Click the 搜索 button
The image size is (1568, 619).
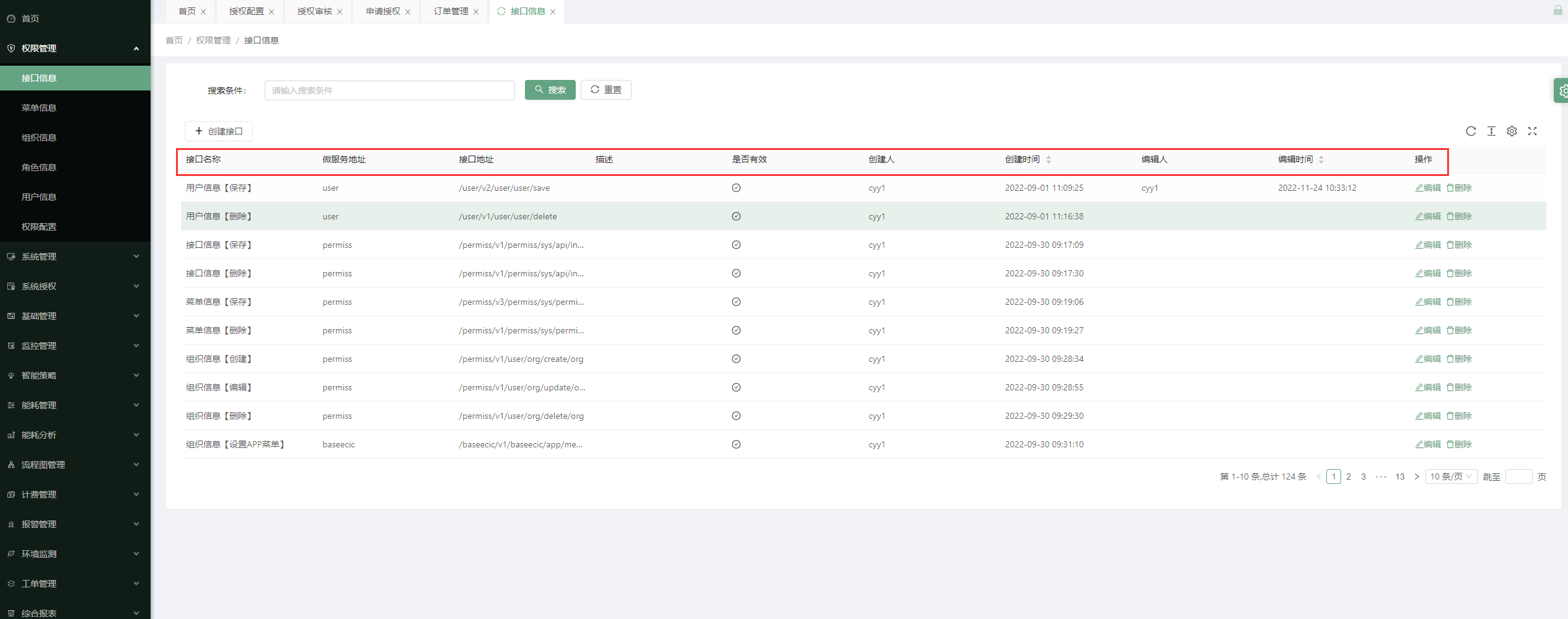point(550,90)
